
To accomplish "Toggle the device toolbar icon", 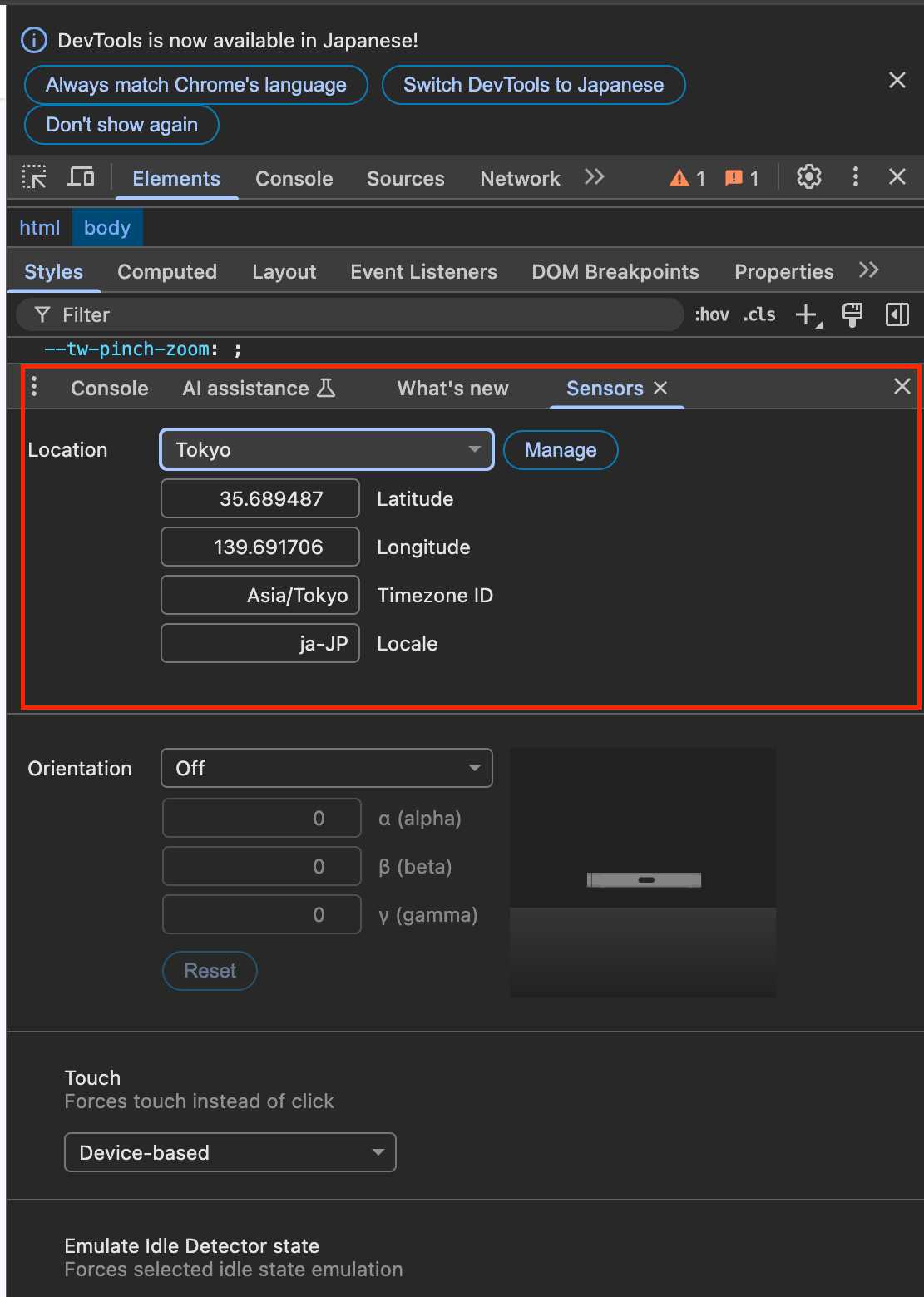I will pos(81,177).
